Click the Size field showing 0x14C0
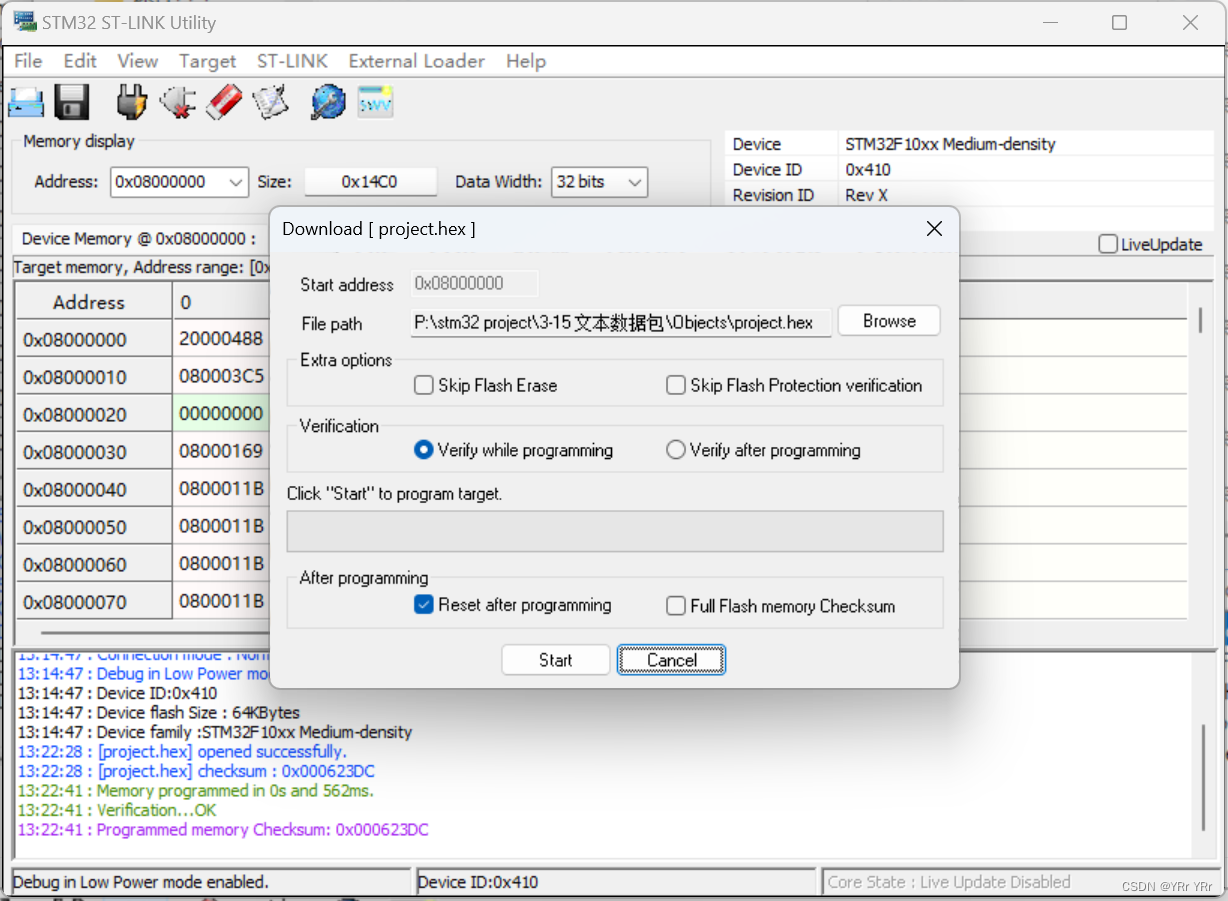The height and width of the screenshot is (901, 1228). pyautogui.click(x=370, y=182)
